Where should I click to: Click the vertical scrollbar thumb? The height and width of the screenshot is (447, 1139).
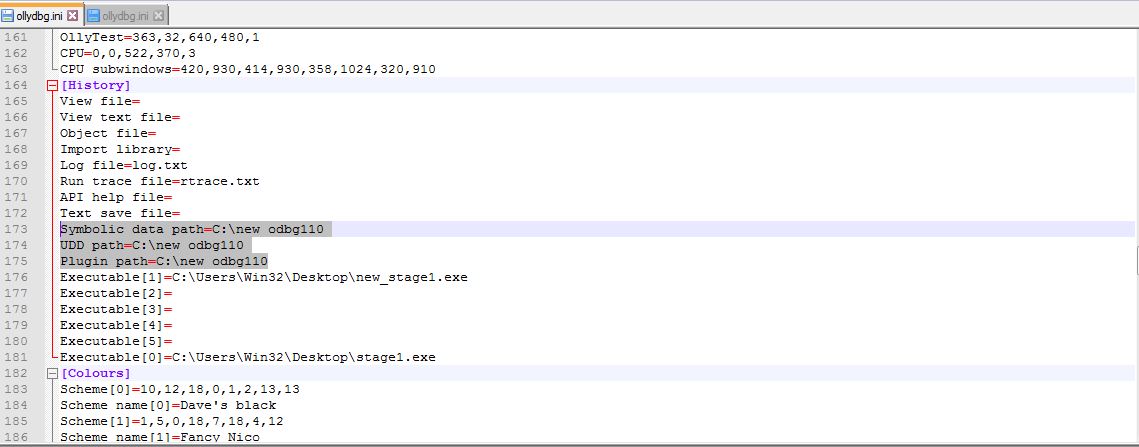[1136, 260]
